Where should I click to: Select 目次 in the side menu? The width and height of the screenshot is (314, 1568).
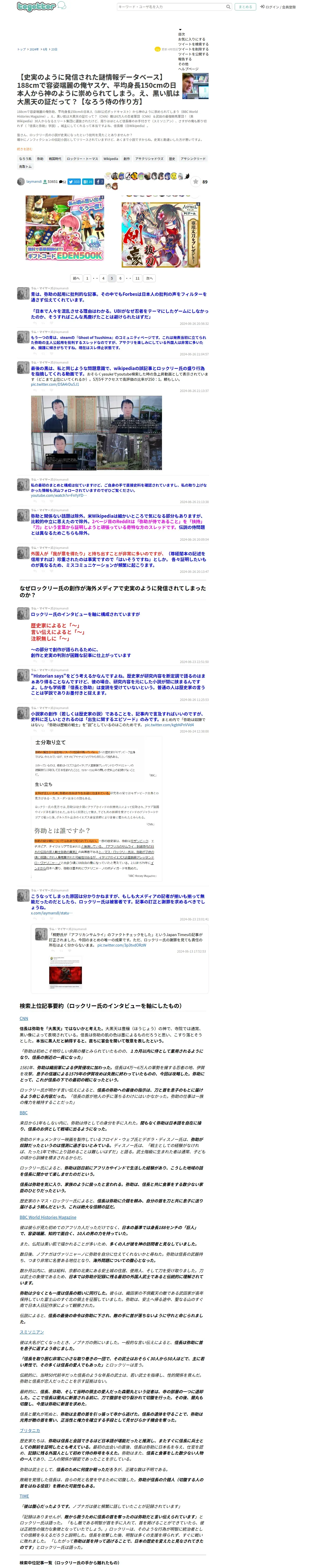pos(181,34)
